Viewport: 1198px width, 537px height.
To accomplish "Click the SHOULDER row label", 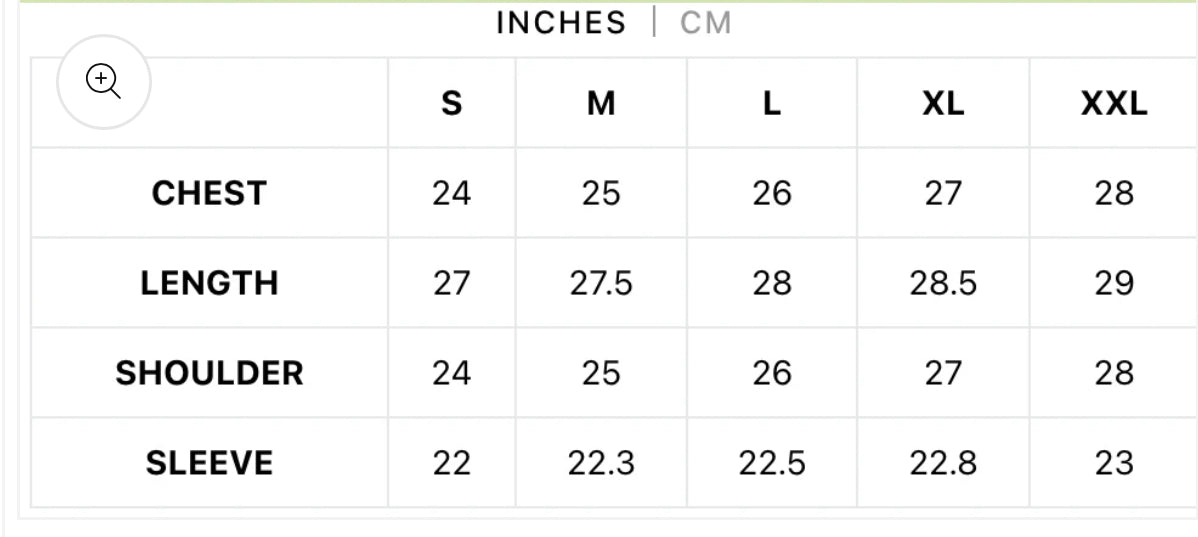I will pos(209,373).
